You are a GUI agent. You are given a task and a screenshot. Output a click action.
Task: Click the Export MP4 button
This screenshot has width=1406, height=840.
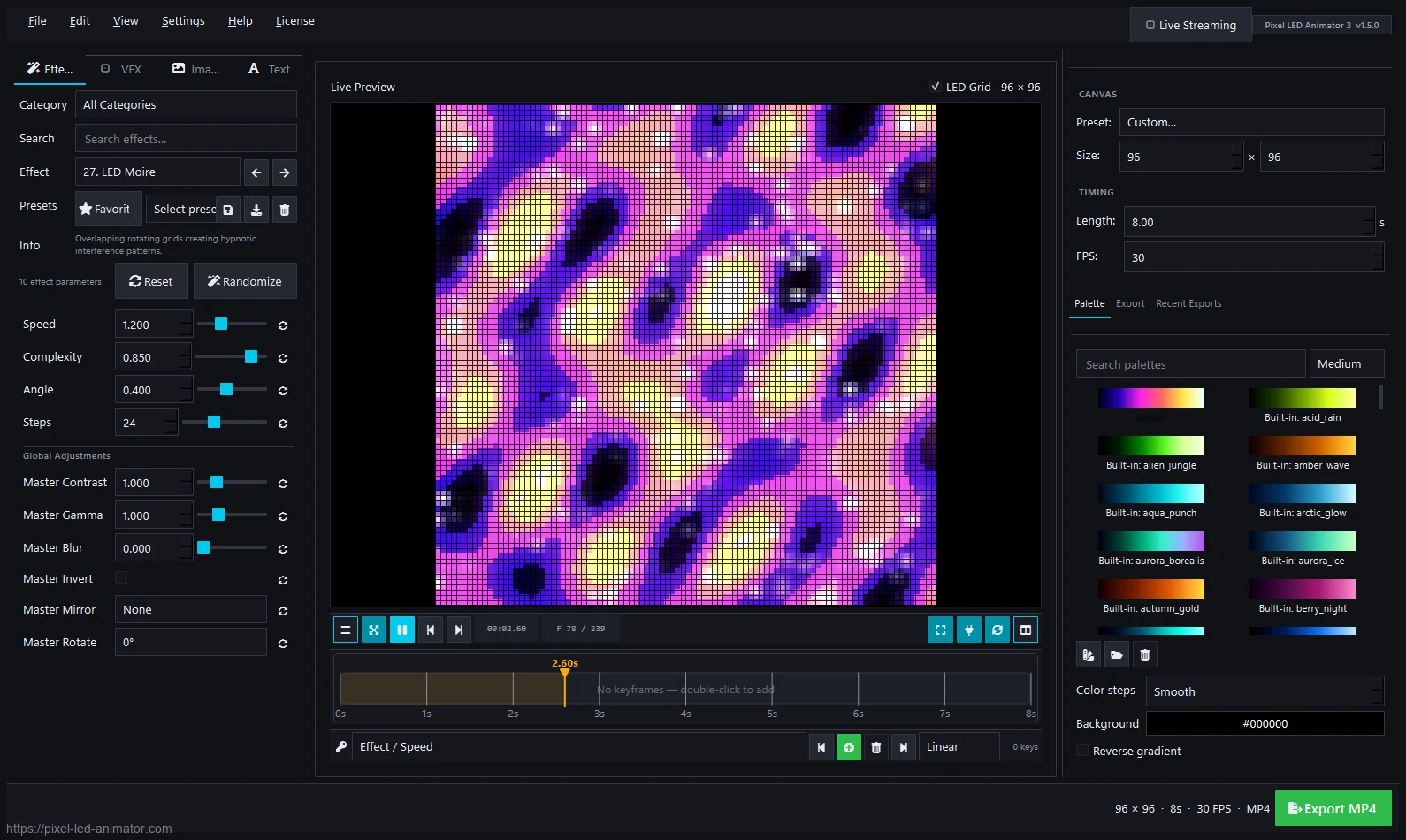(1333, 808)
